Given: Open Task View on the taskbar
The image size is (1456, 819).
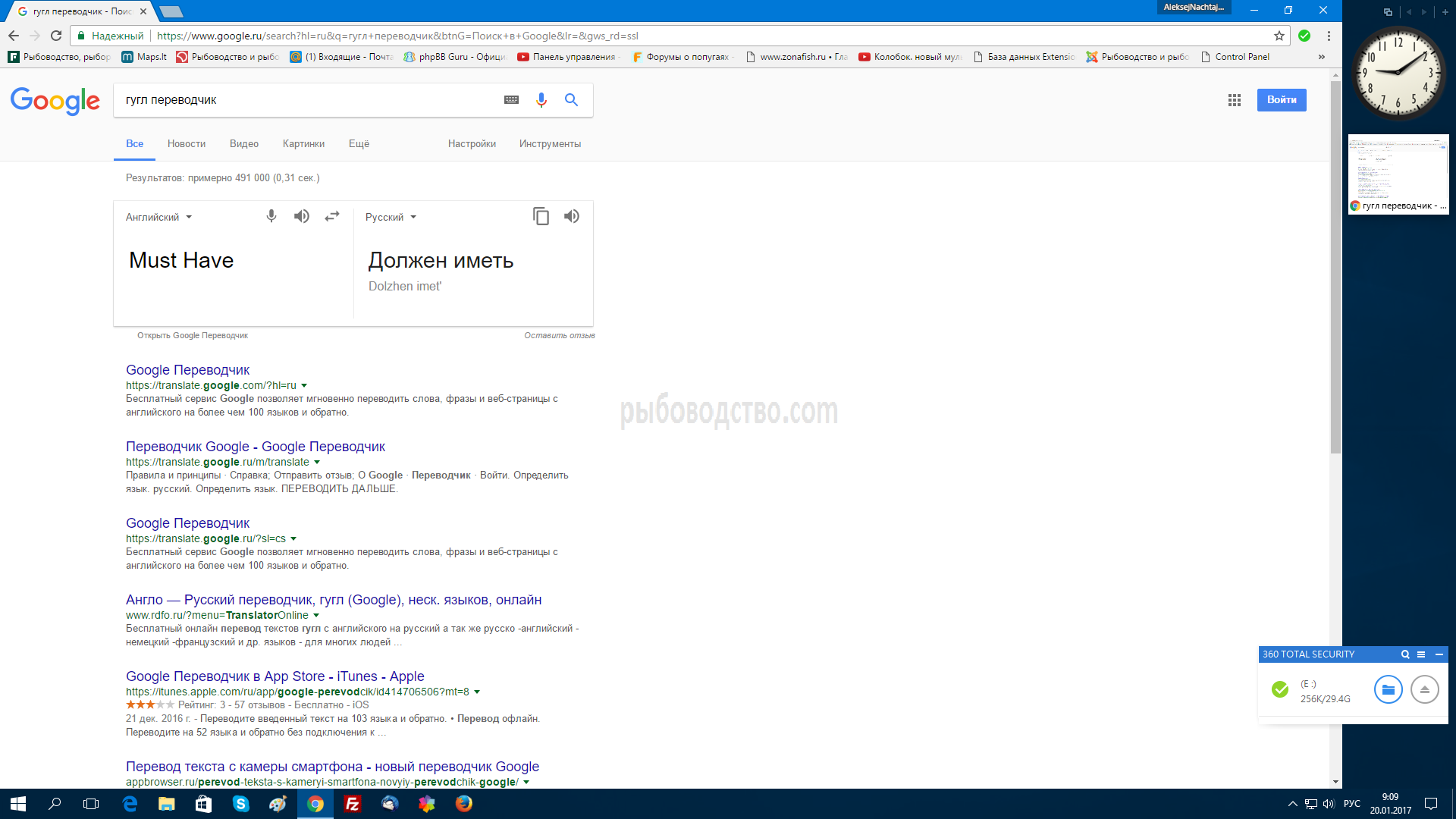Looking at the screenshot, I should pos(91,804).
